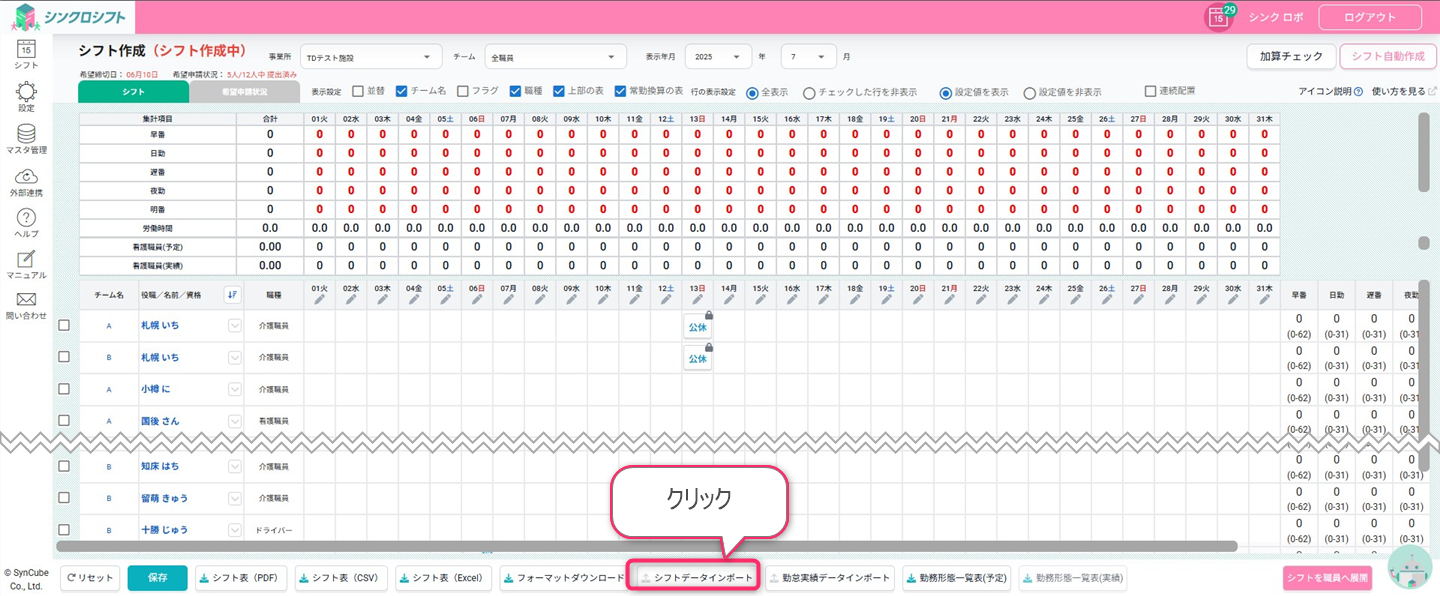Click the 公休 cell for team A 札幌 いち
The width and height of the screenshot is (1440, 596).
point(697,326)
